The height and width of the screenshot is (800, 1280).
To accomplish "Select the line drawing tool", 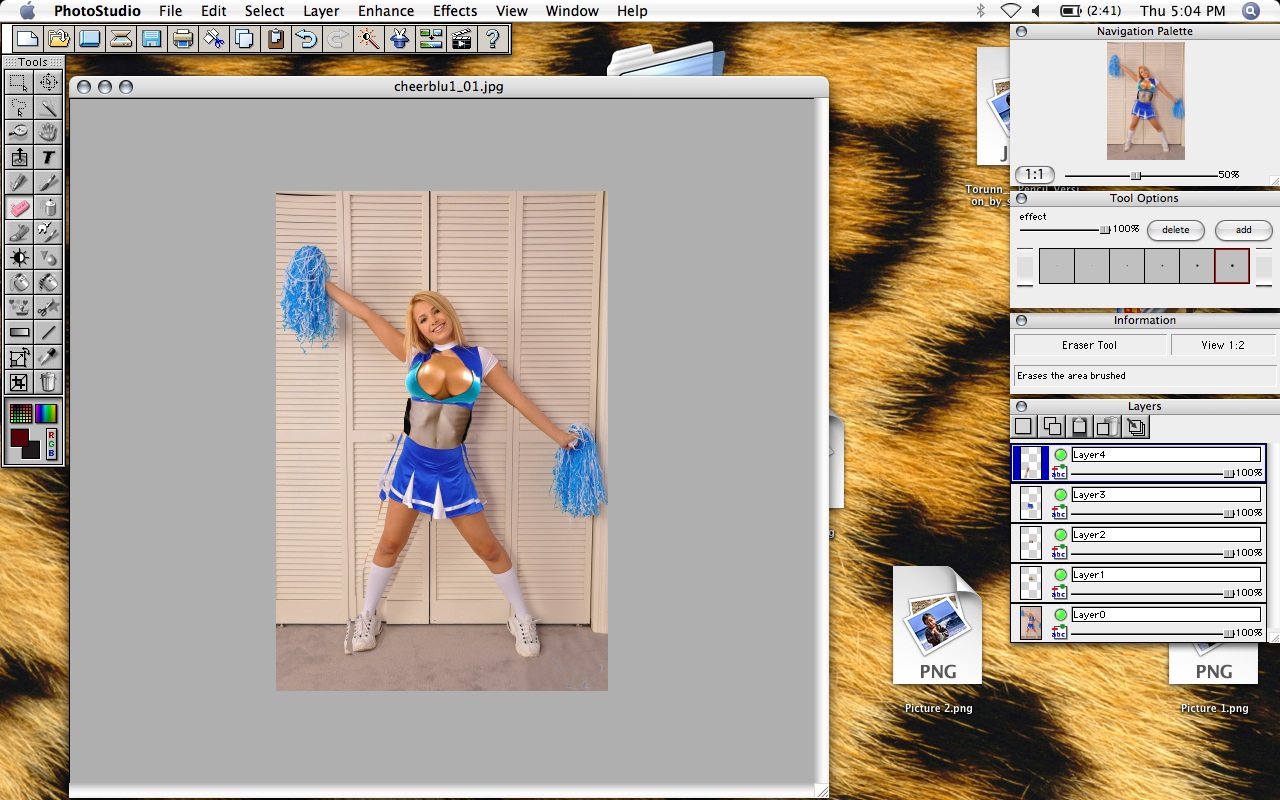I will click(x=48, y=332).
